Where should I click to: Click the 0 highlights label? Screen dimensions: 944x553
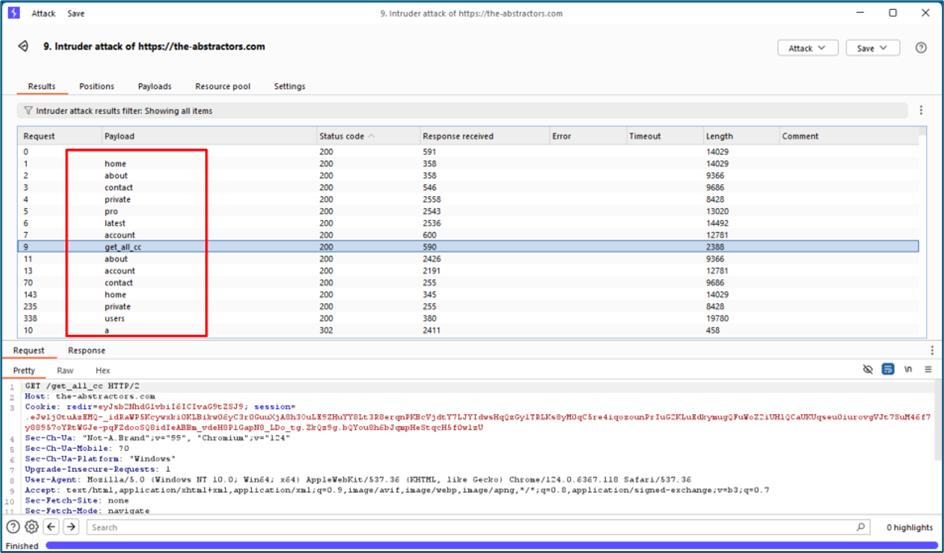pos(909,528)
